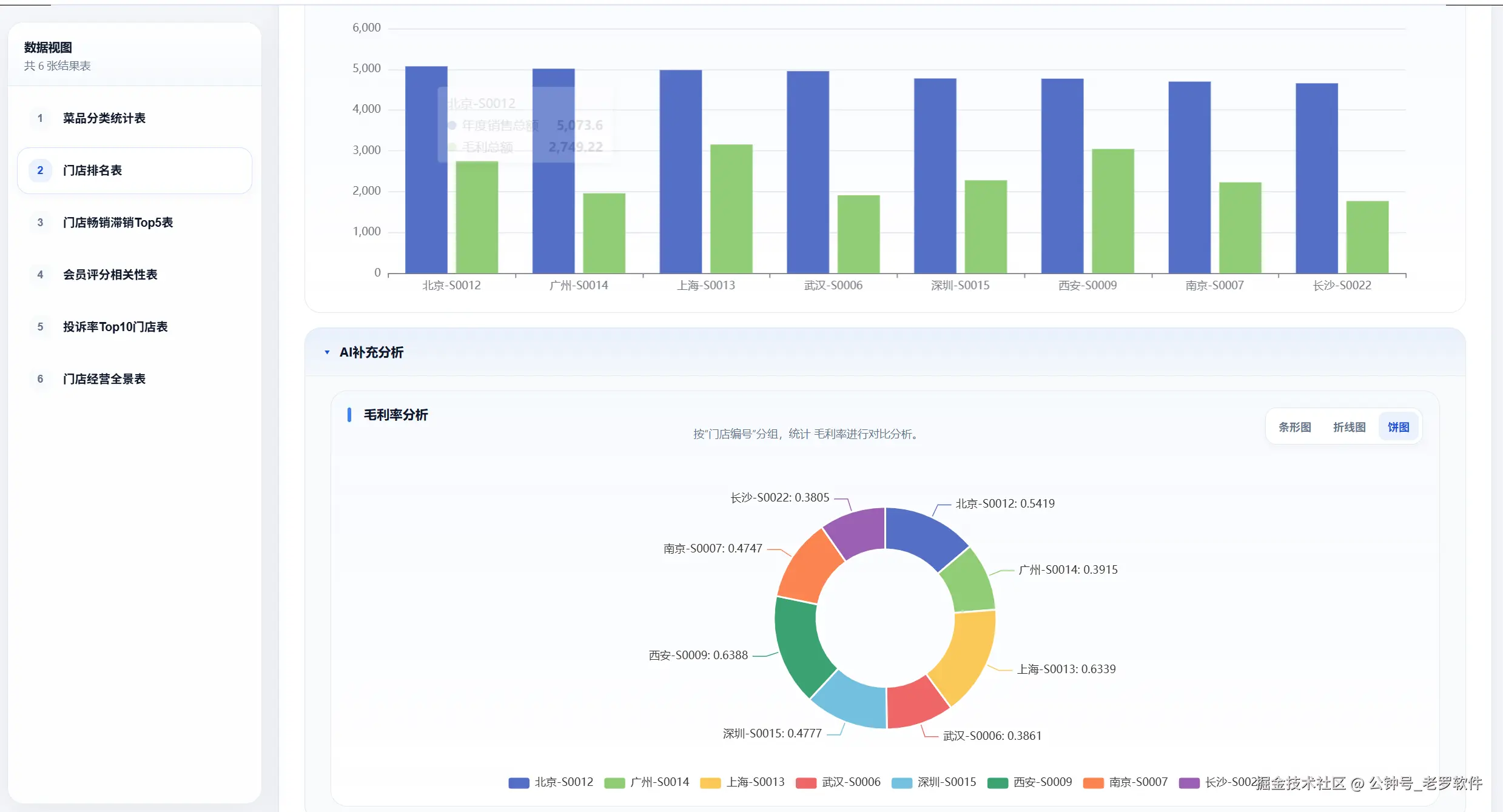This screenshot has width=1503, height=812.
Task: Toggle 上海-S0013 legend color swatch
Action: point(710,783)
